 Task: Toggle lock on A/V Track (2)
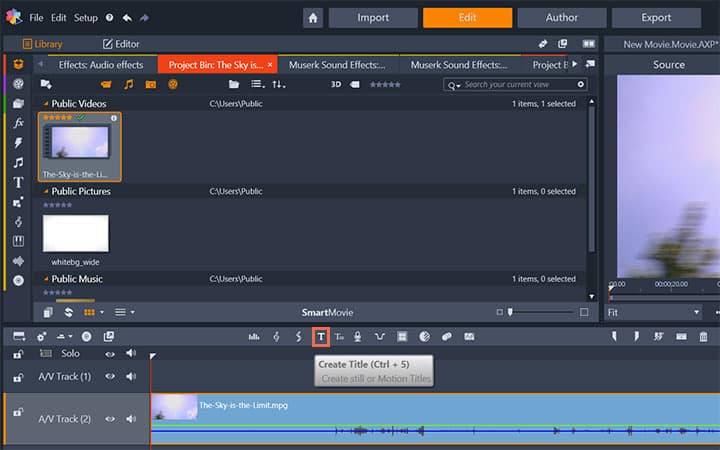(18, 412)
